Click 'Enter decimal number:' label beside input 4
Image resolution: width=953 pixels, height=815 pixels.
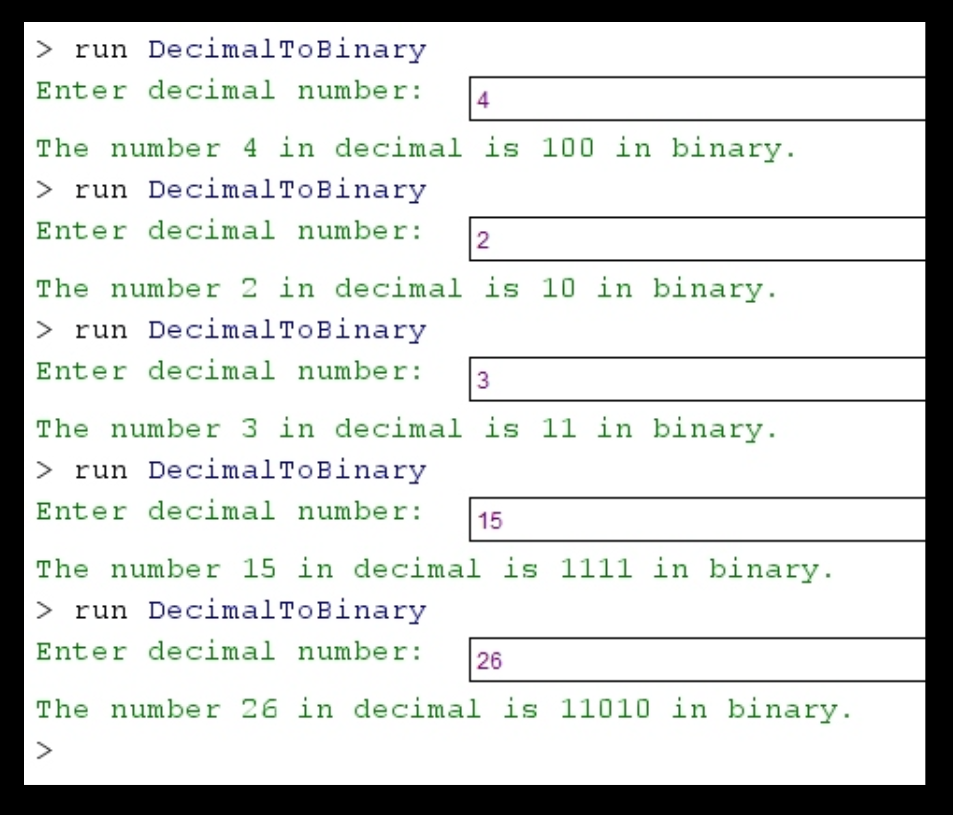pyautogui.click(x=229, y=91)
